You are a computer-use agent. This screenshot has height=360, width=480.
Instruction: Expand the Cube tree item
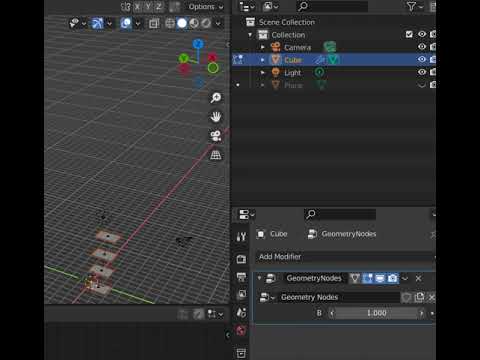pyautogui.click(x=263, y=60)
